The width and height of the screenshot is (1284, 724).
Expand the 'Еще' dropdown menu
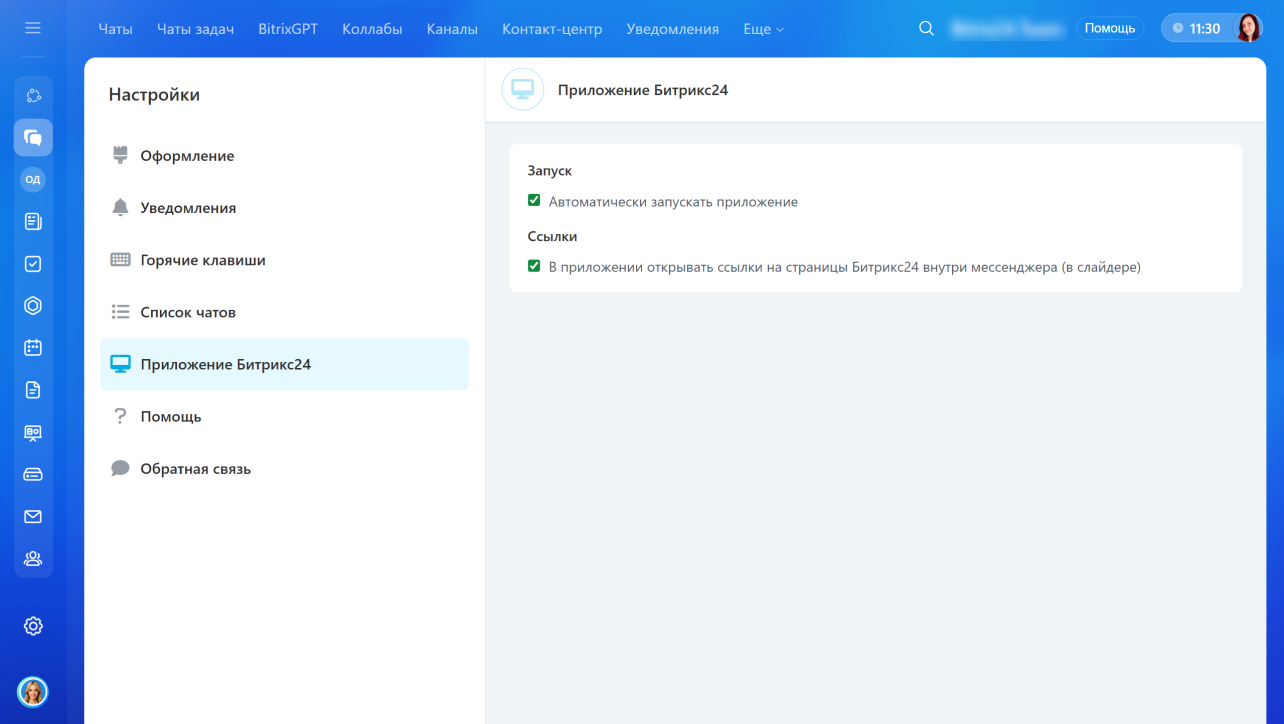(x=763, y=29)
